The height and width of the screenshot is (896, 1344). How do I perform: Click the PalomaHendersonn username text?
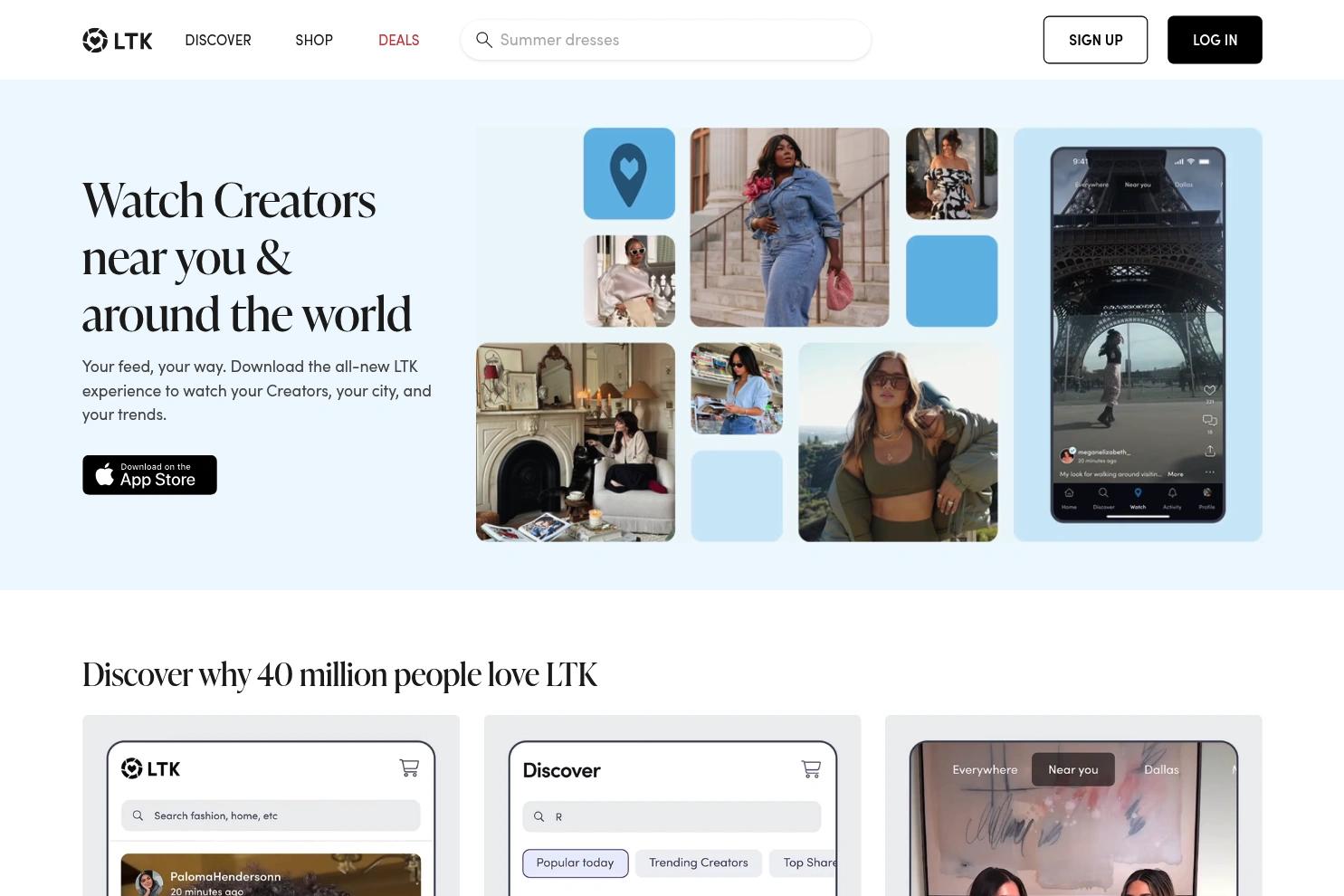pyautogui.click(x=225, y=876)
